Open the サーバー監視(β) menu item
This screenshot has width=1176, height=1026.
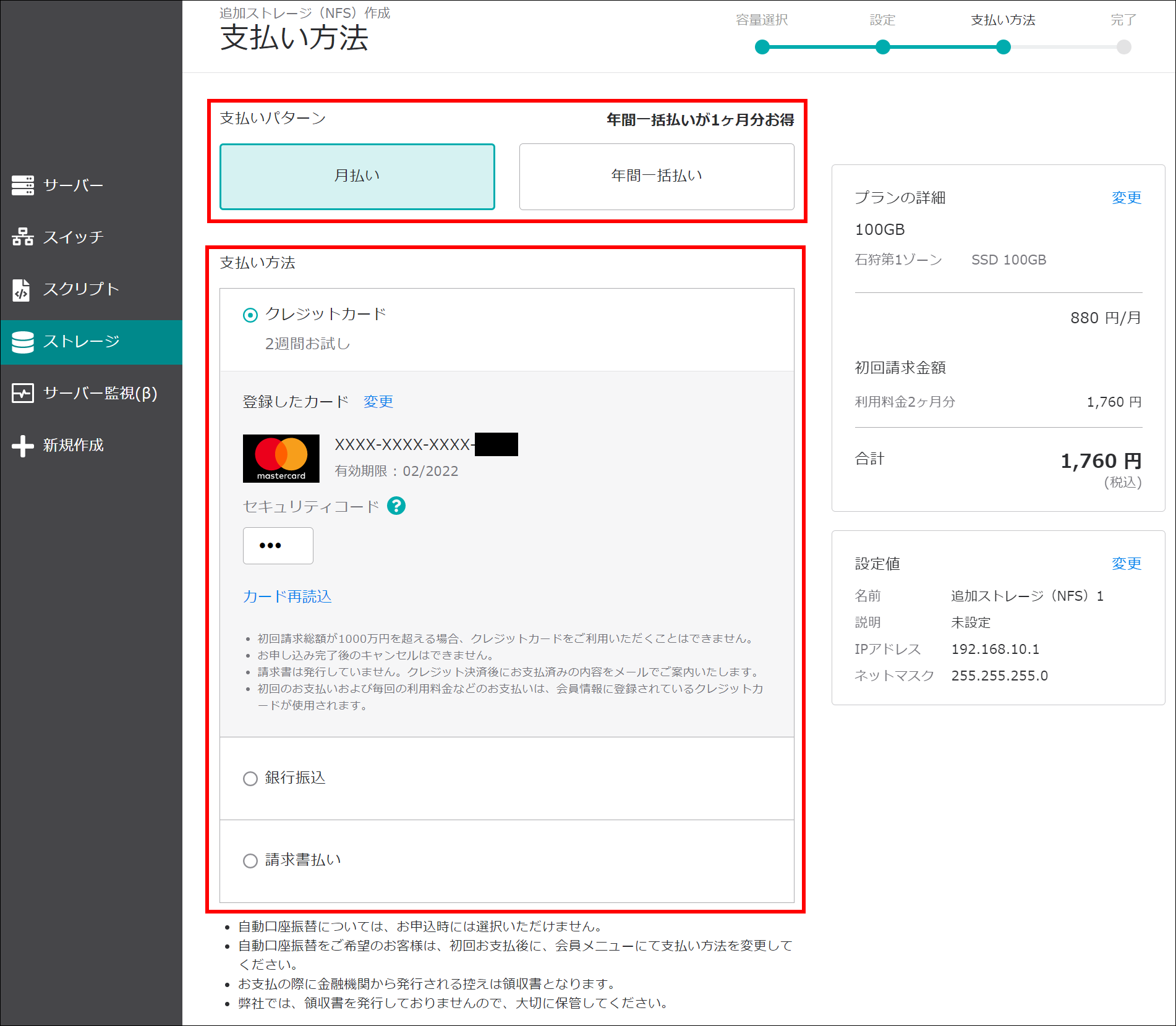pyautogui.click(x=100, y=393)
